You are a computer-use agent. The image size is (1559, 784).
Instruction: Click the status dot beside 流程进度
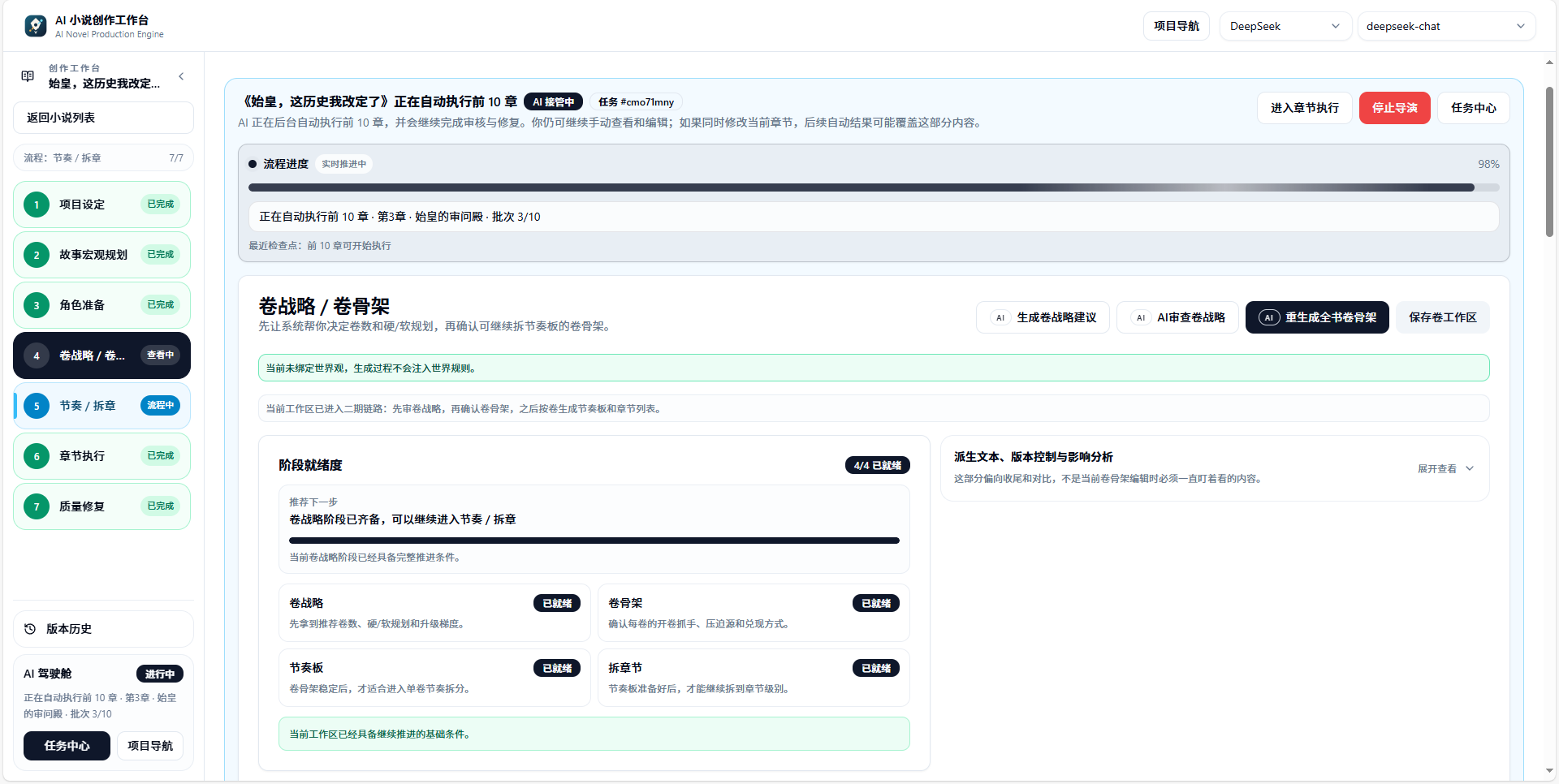(253, 164)
